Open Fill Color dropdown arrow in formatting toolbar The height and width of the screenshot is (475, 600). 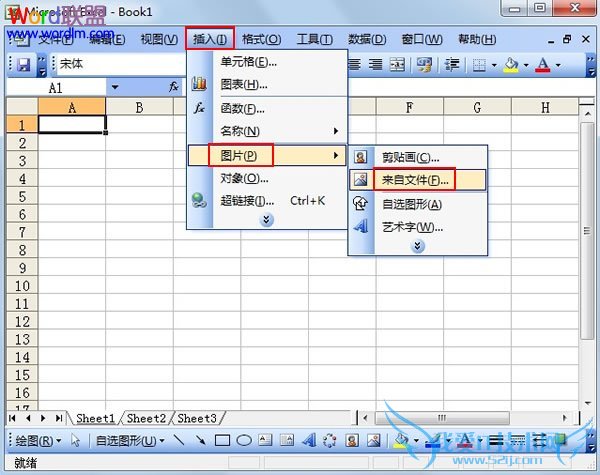click(526, 65)
